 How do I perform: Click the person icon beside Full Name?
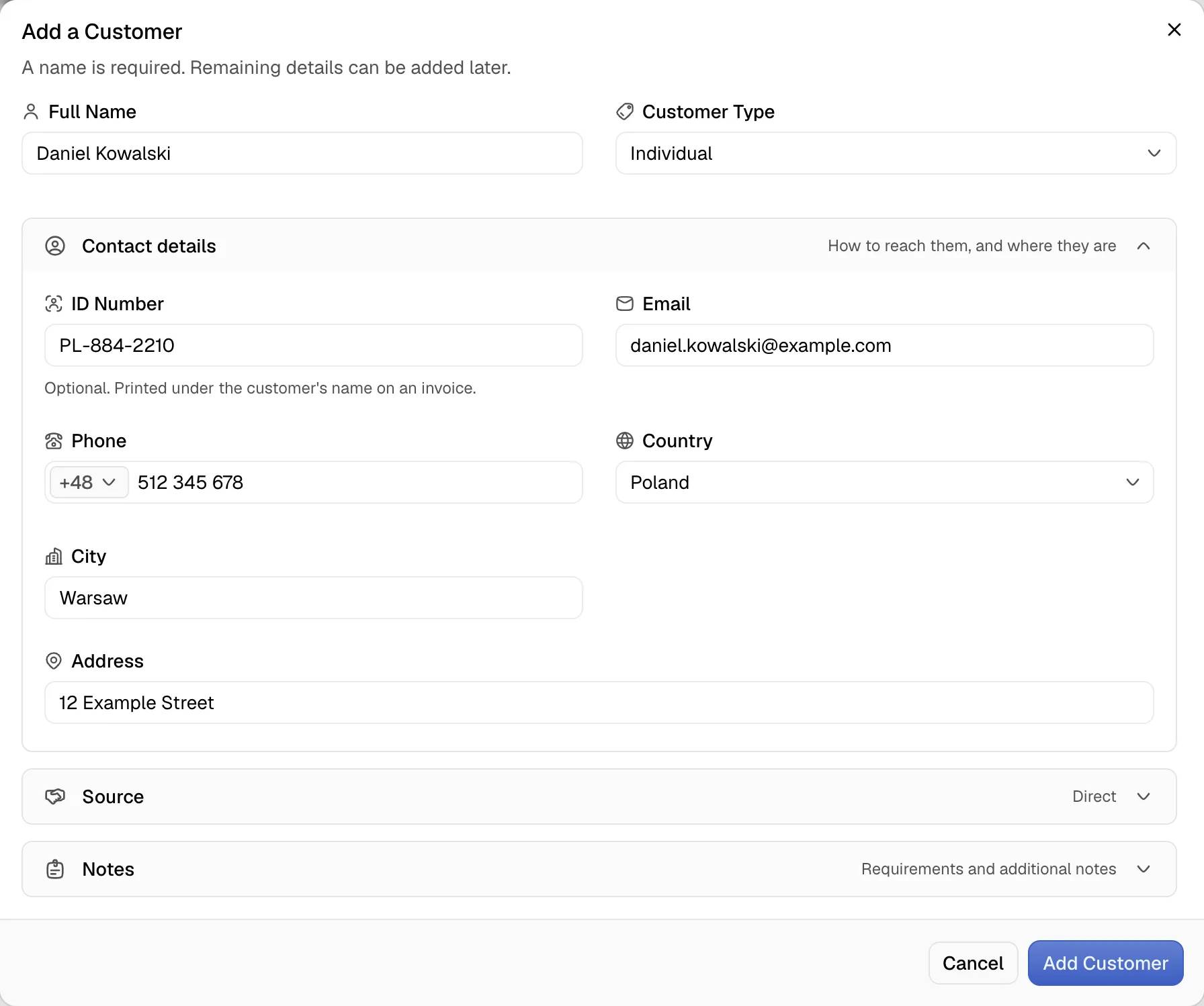pyautogui.click(x=31, y=111)
